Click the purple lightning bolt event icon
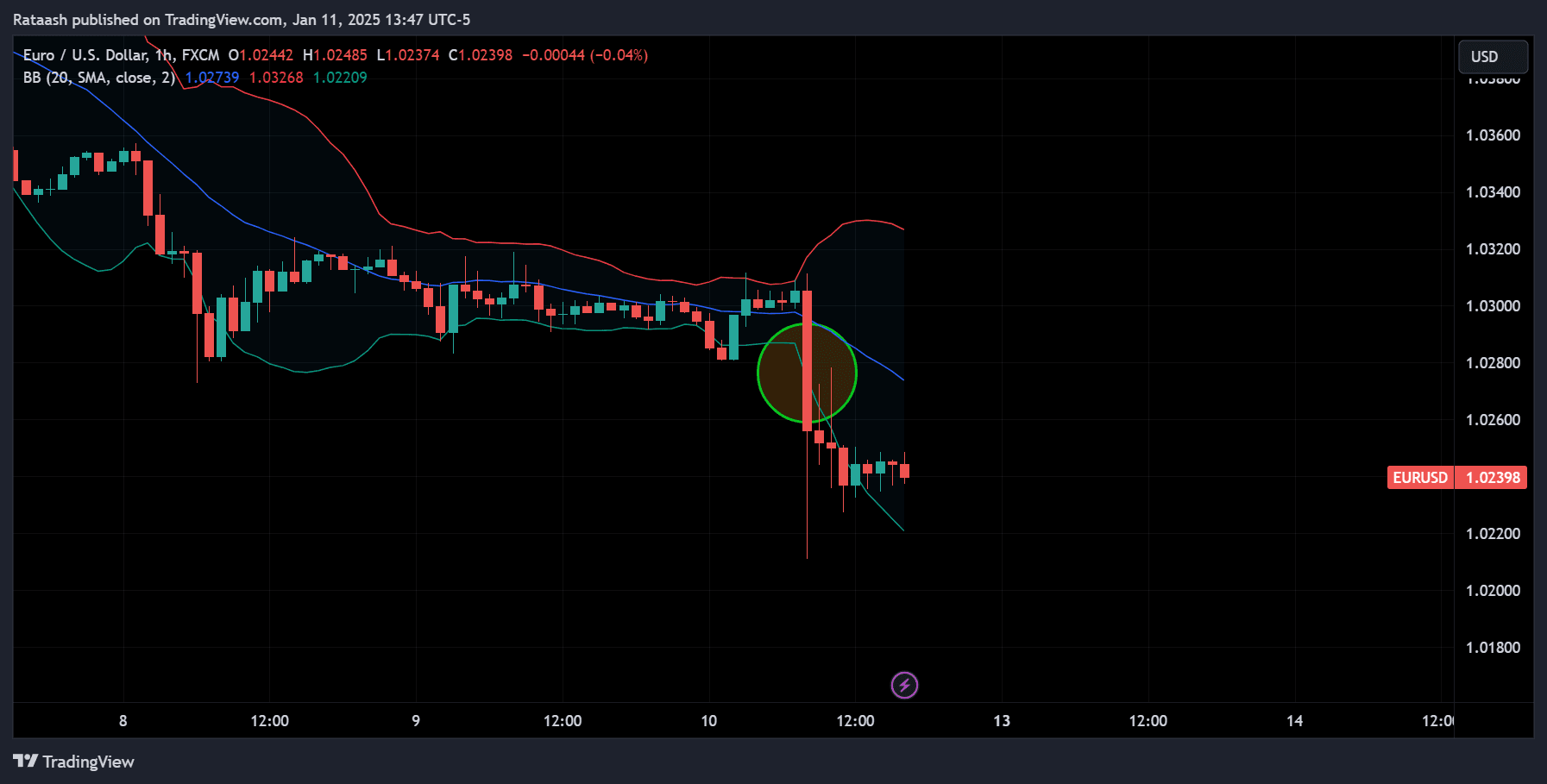1547x784 pixels. click(904, 686)
